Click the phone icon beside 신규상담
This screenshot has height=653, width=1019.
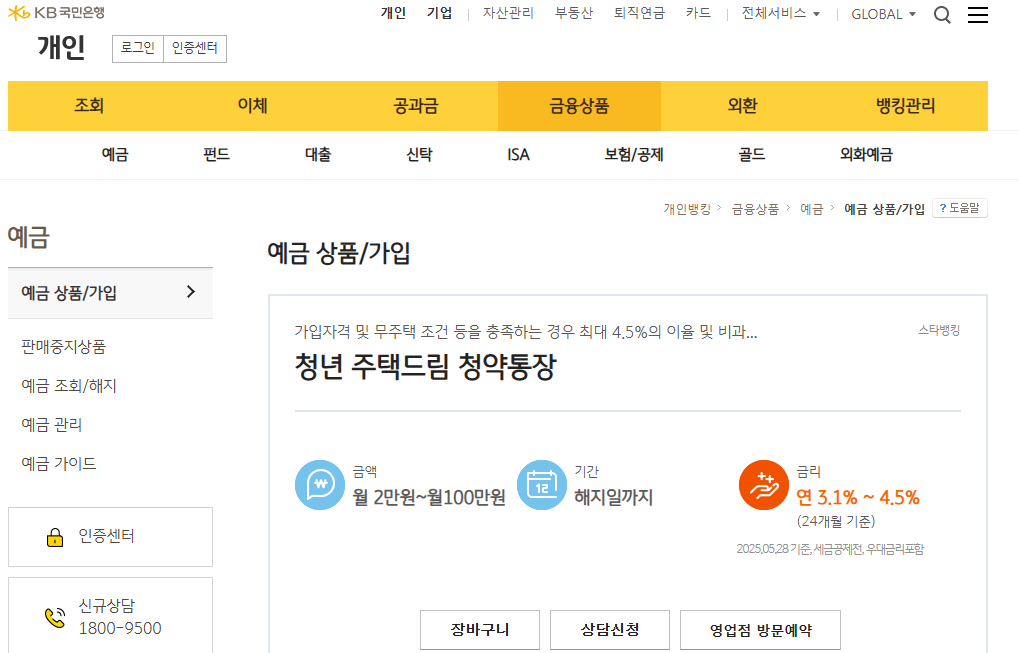[55, 617]
